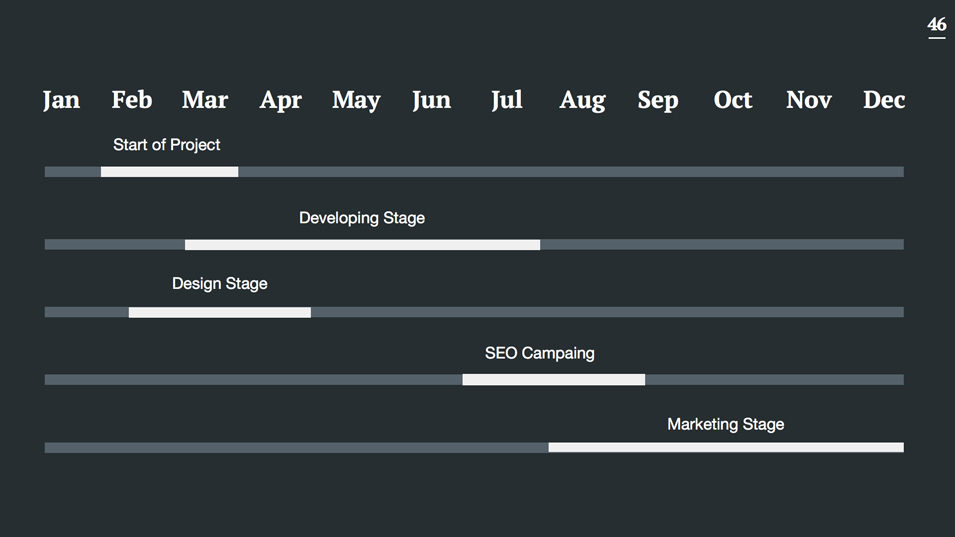Viewport: 955px width, 537px height.
Task: Select the Marketing Stage text
Action: point(726,424)
